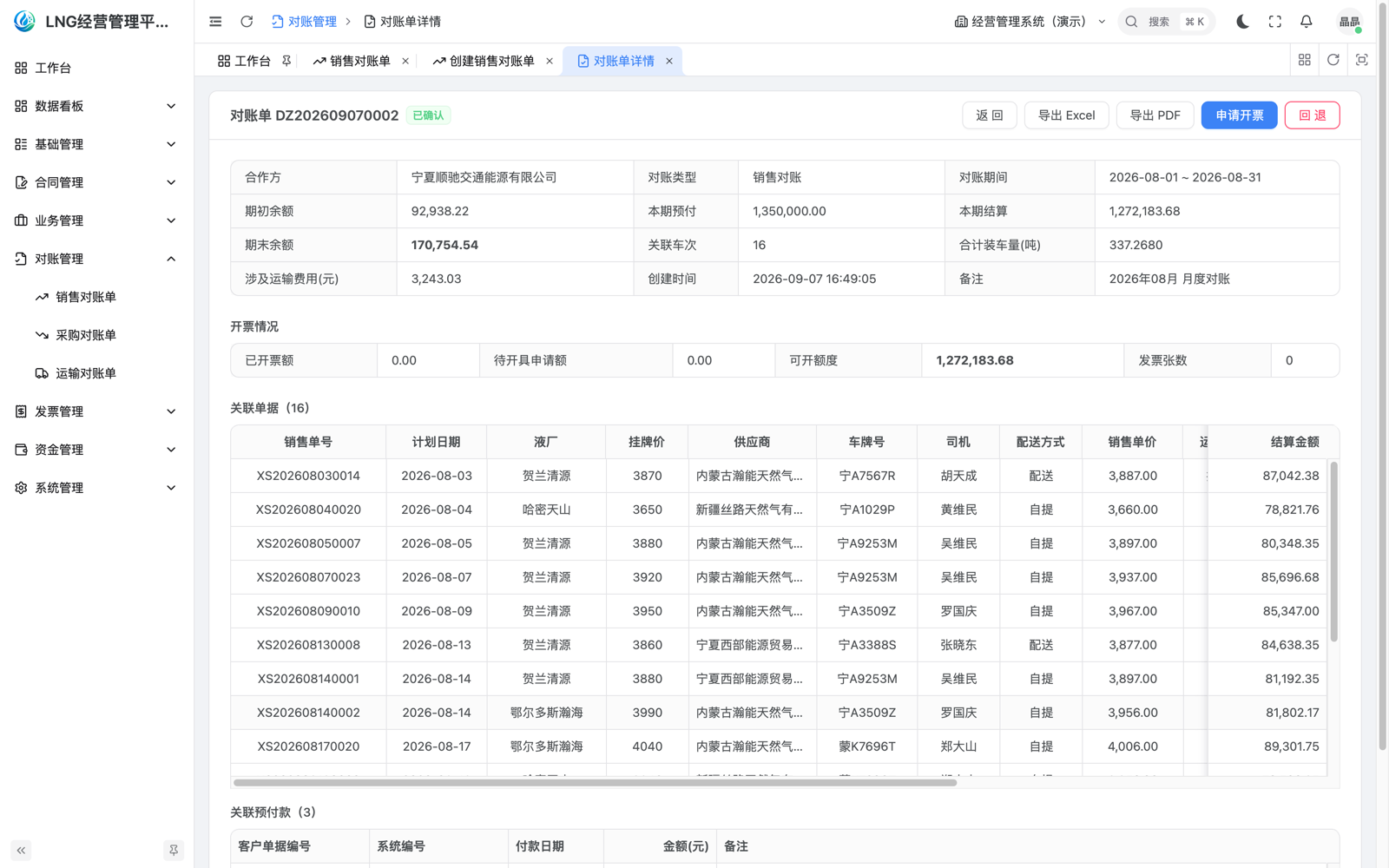This screenshot has width=1389, height=868.
Task: Close the 创建销售对账单 tab
Action: pyautogui.click(x=550, y=61)
